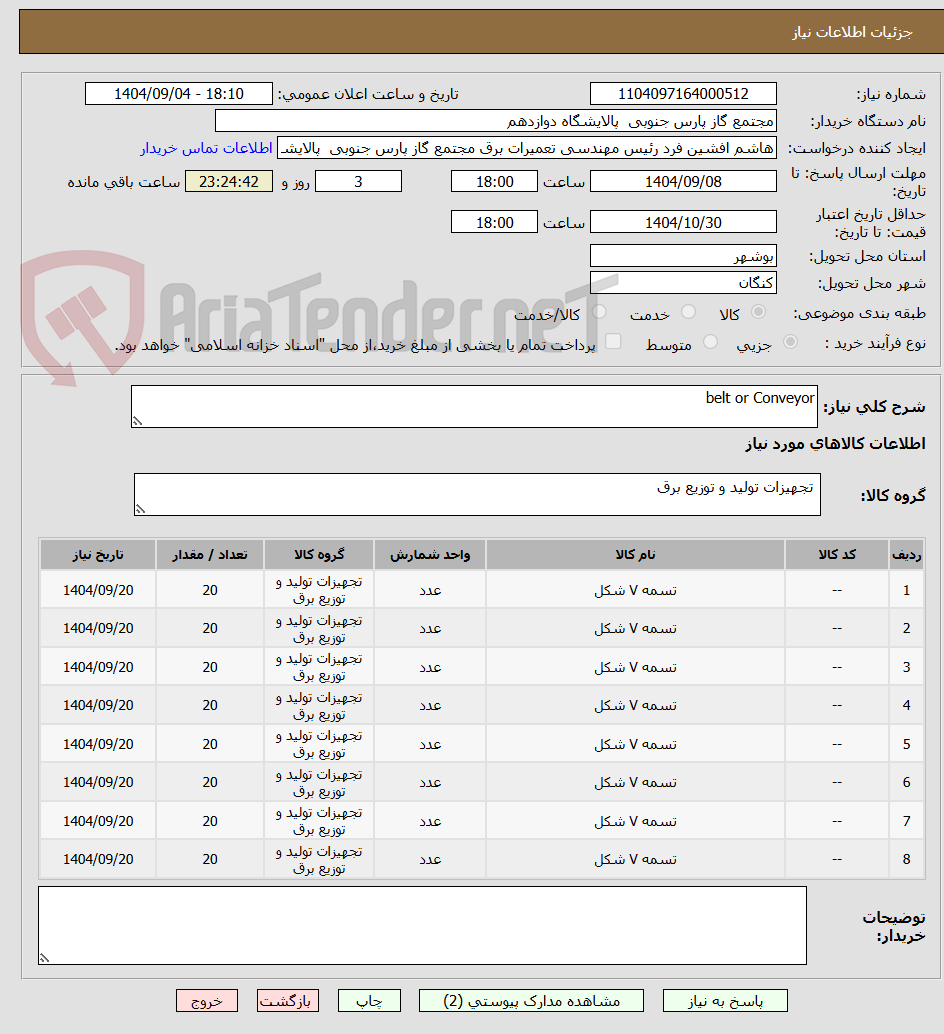Viewport: 944px width, 1034px height.
Task: Click the buyer notes text area
Action: pos(423,925)
